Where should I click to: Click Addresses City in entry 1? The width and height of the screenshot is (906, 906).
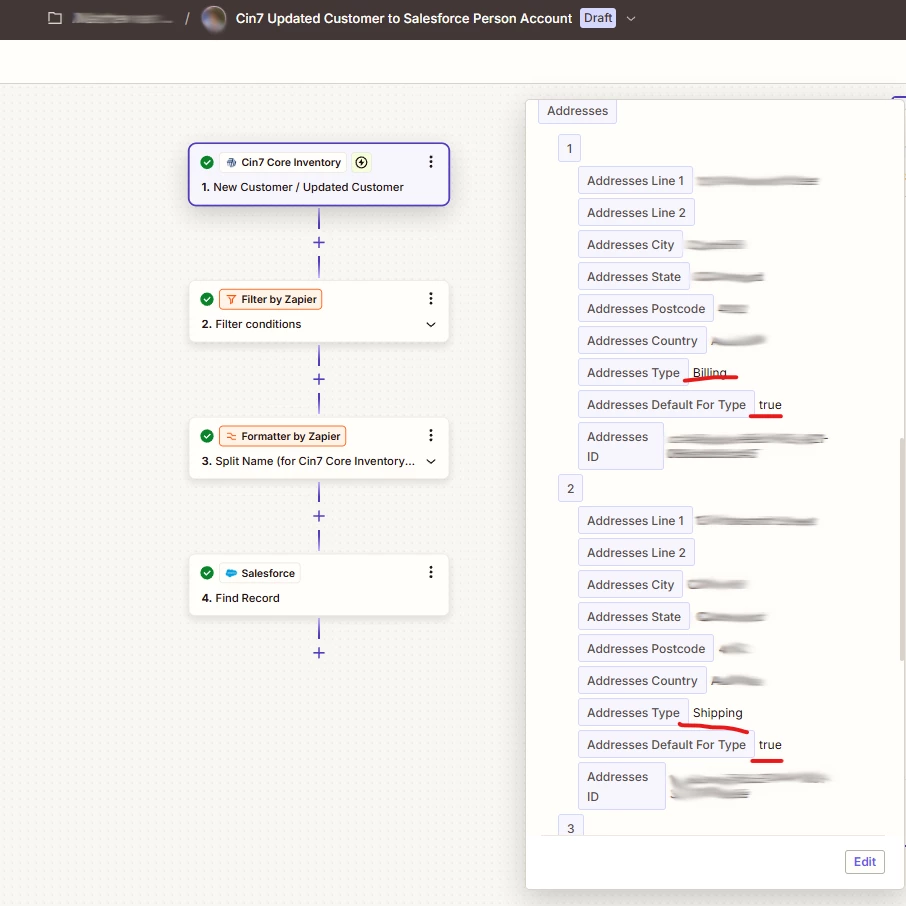click(630, 245)
